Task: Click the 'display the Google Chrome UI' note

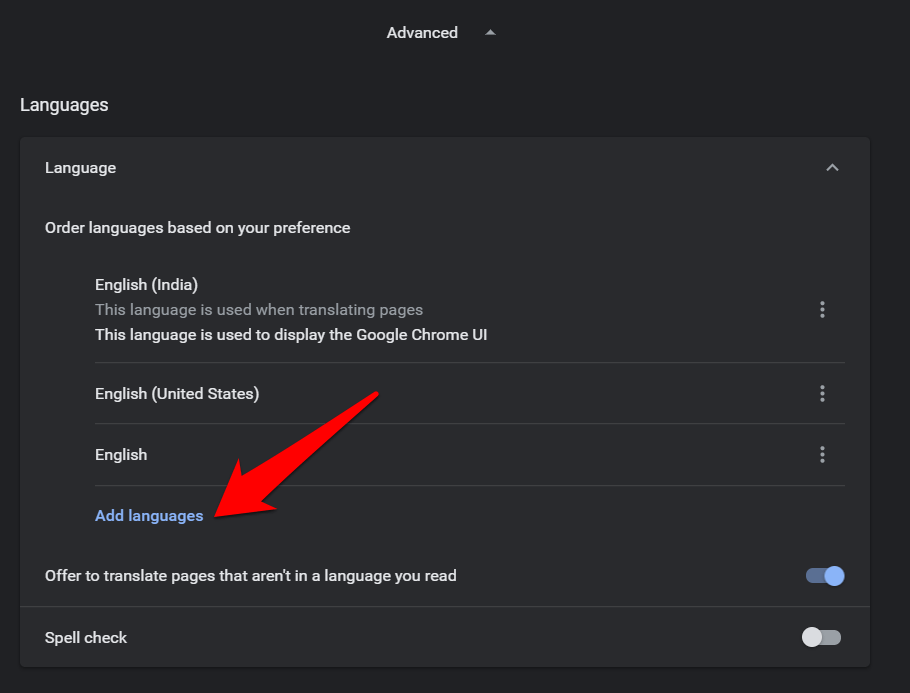Action: click(291, 335)
